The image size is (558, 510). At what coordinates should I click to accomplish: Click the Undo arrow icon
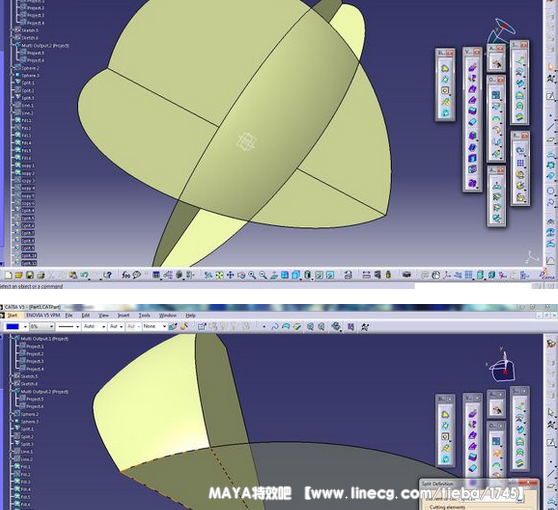[84, 275]
